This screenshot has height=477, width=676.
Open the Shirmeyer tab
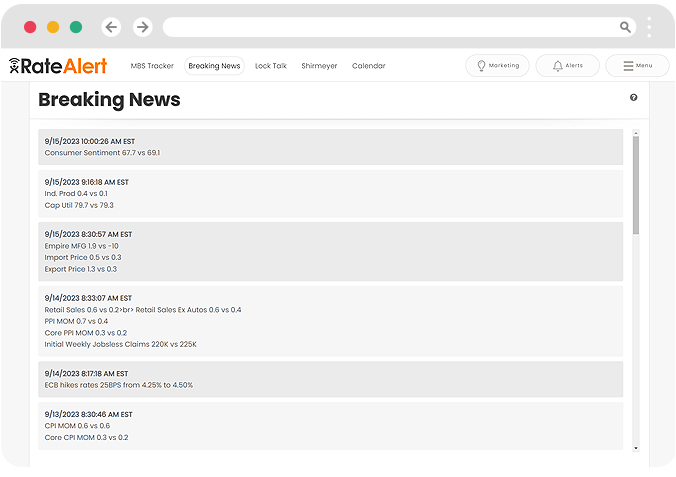tap(319, 66)
